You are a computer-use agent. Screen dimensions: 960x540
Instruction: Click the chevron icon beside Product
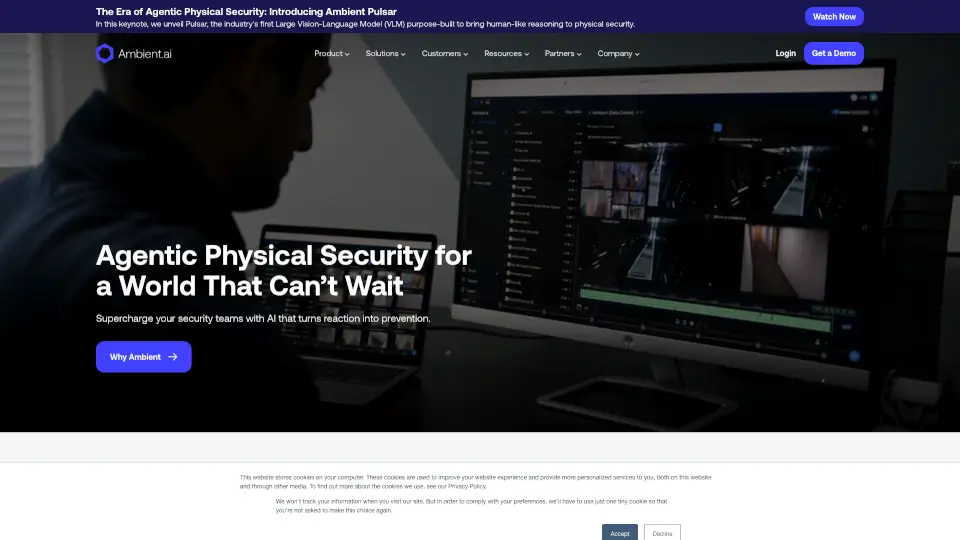click(347, 54)
